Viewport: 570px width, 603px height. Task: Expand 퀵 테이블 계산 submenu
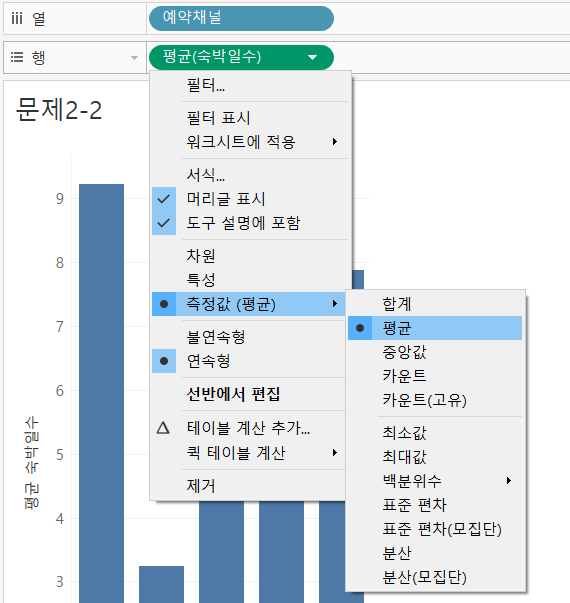click(249, 453)
